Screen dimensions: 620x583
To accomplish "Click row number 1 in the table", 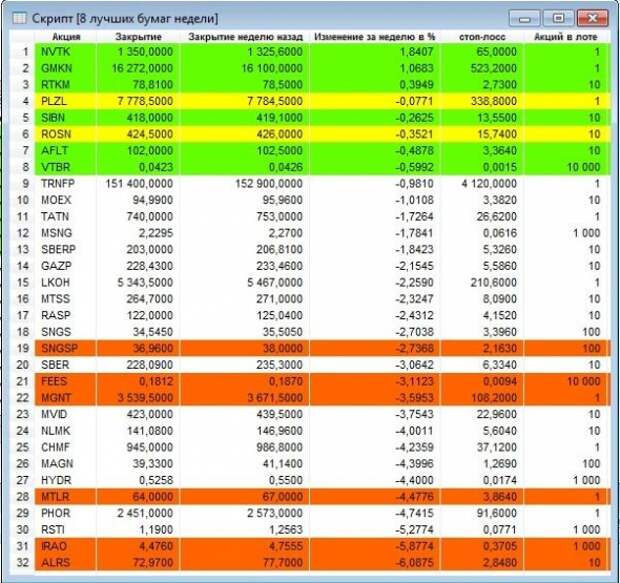I will point(26,52).
